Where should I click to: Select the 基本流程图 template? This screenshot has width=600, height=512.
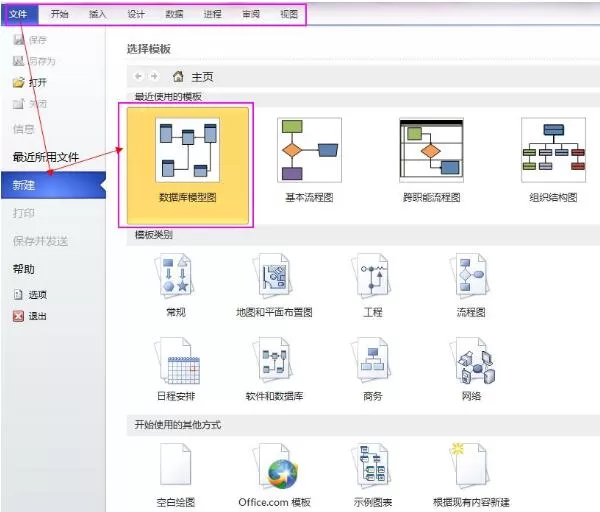pos(309,160)
